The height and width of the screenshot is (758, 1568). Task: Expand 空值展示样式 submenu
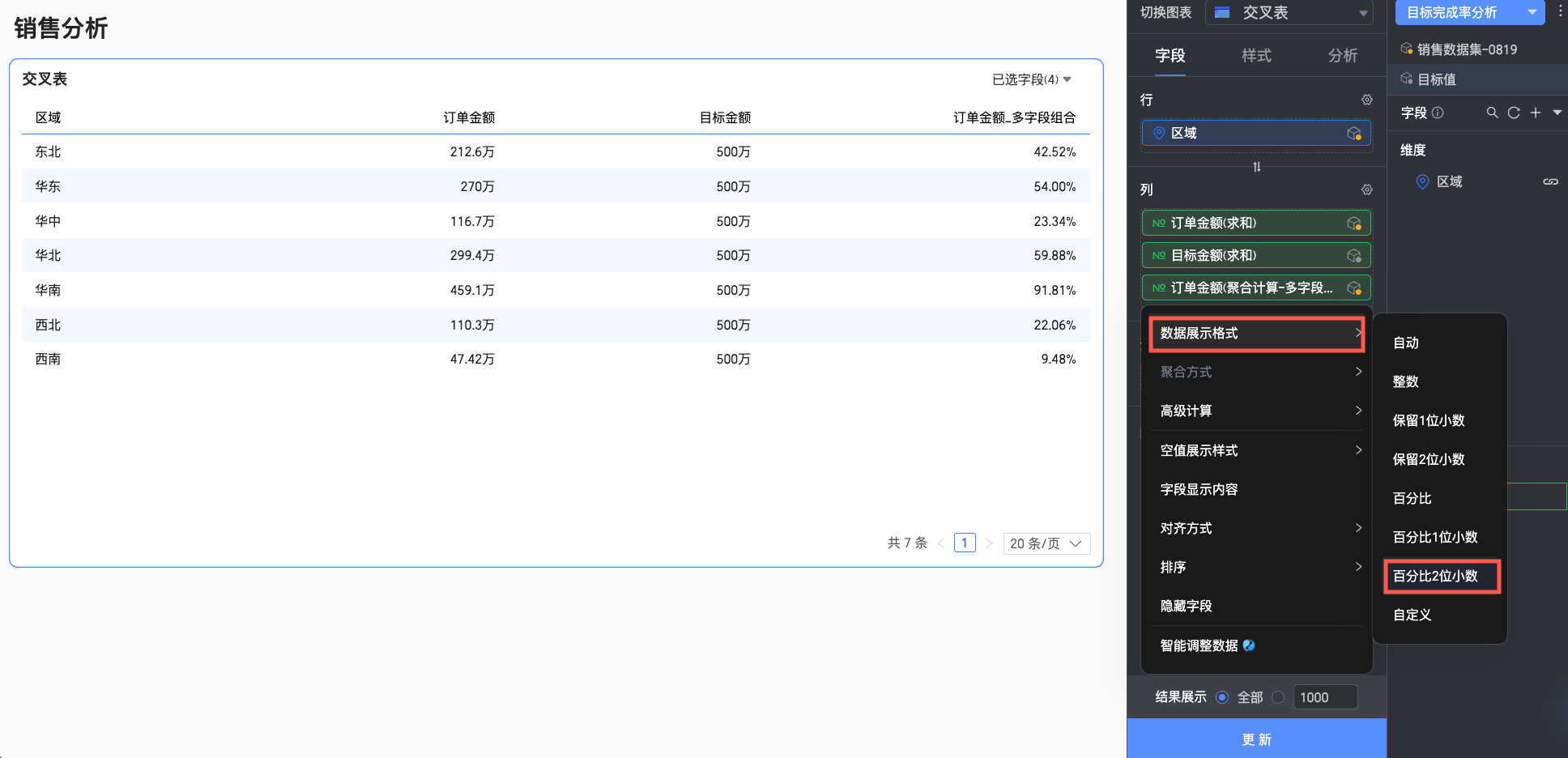1257,450
